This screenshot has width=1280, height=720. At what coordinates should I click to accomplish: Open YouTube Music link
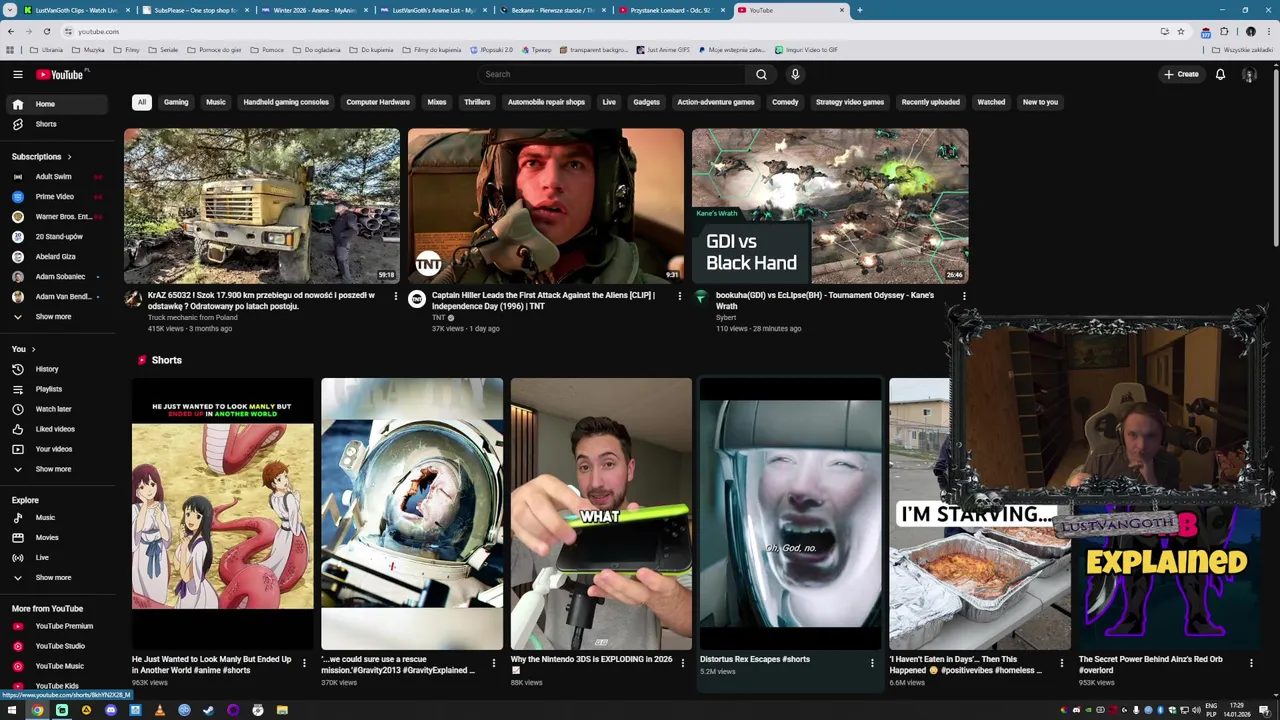point(58,666)
